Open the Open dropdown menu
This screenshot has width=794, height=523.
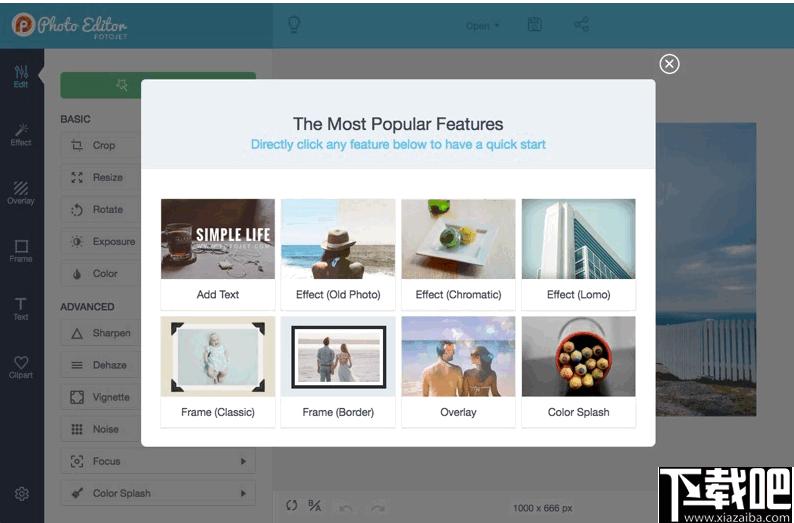coord(483,25)
